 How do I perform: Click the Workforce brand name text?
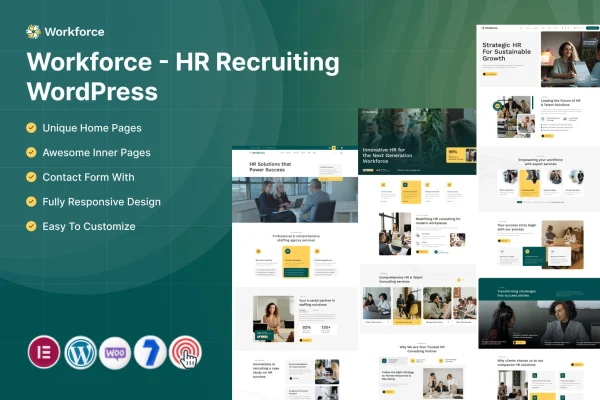pos(74,32)
